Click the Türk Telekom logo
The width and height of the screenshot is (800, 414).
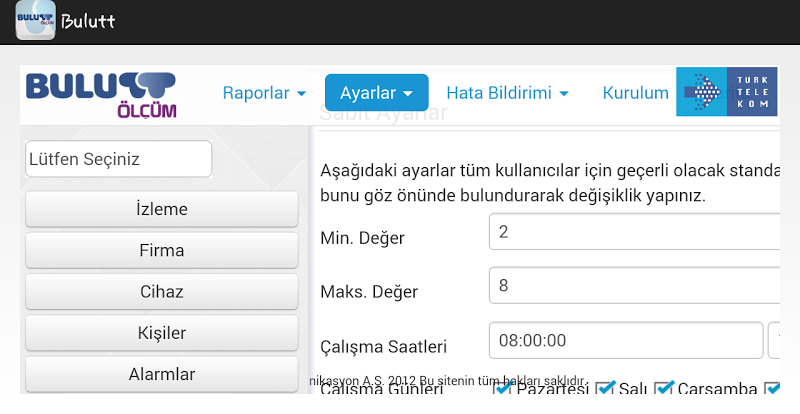coord(727,92)
